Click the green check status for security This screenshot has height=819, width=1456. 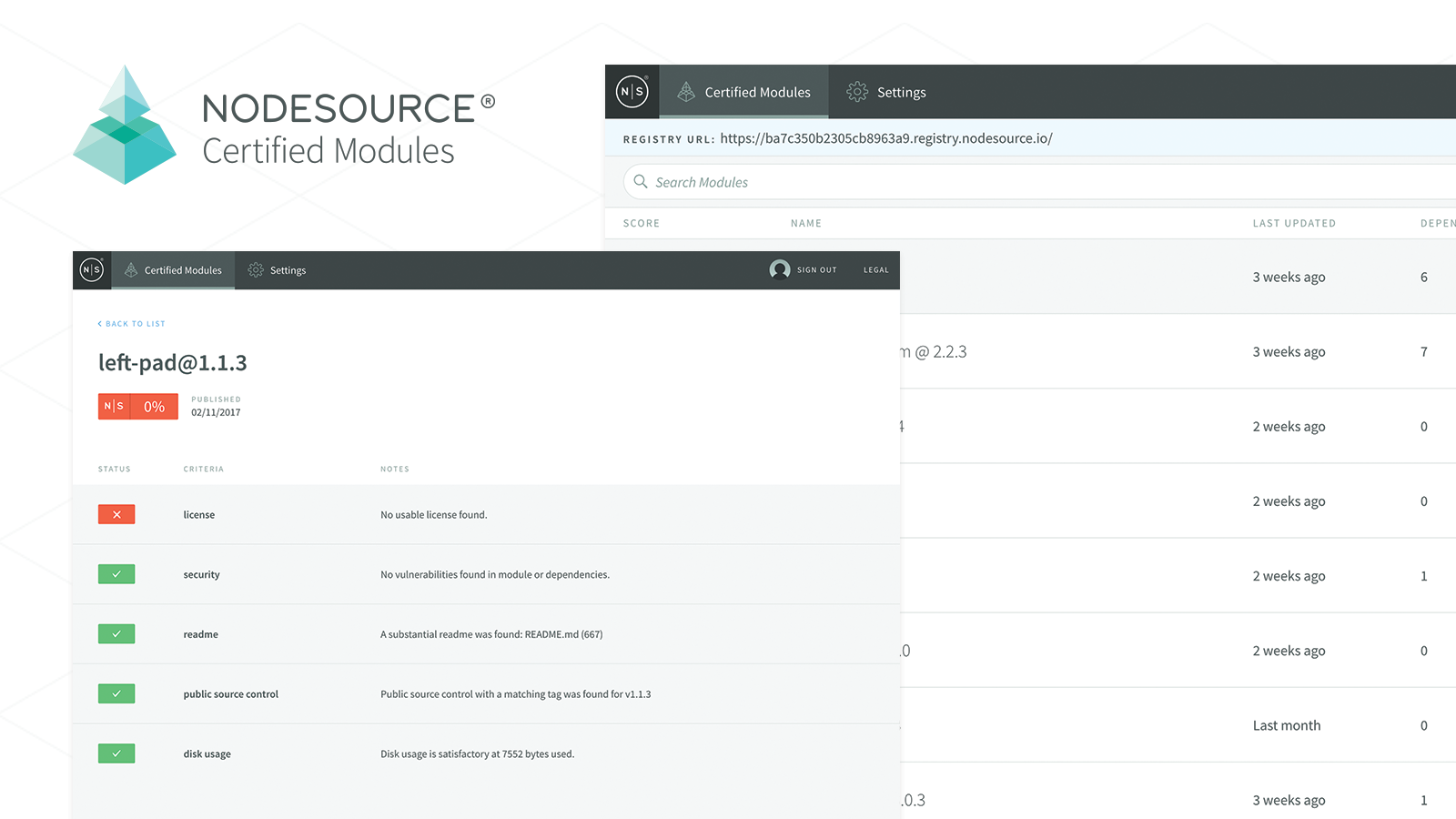coord(116,574)
